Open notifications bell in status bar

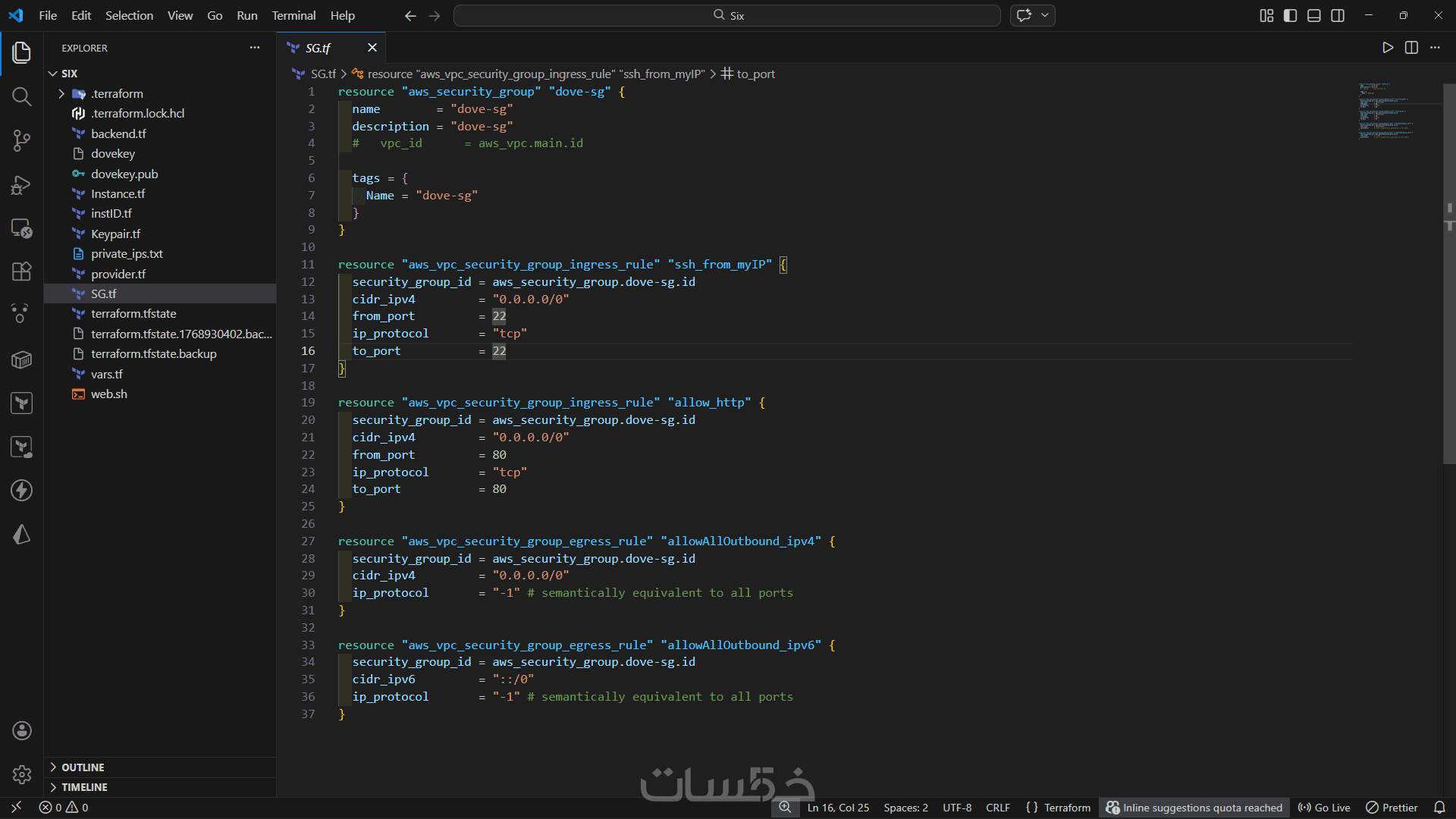coord(1439,808)
